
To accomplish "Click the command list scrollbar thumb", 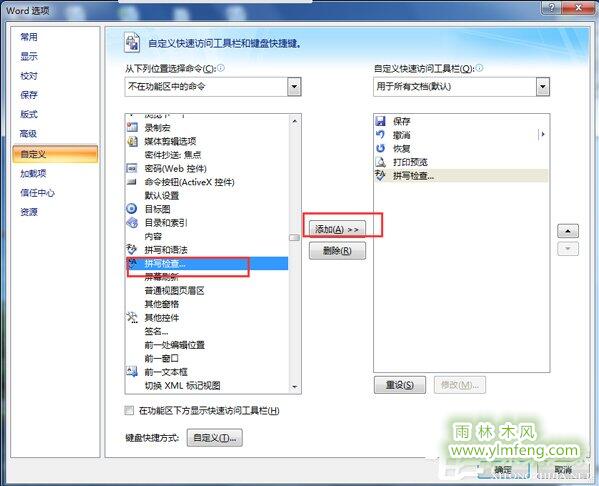I will click(294, 237).
